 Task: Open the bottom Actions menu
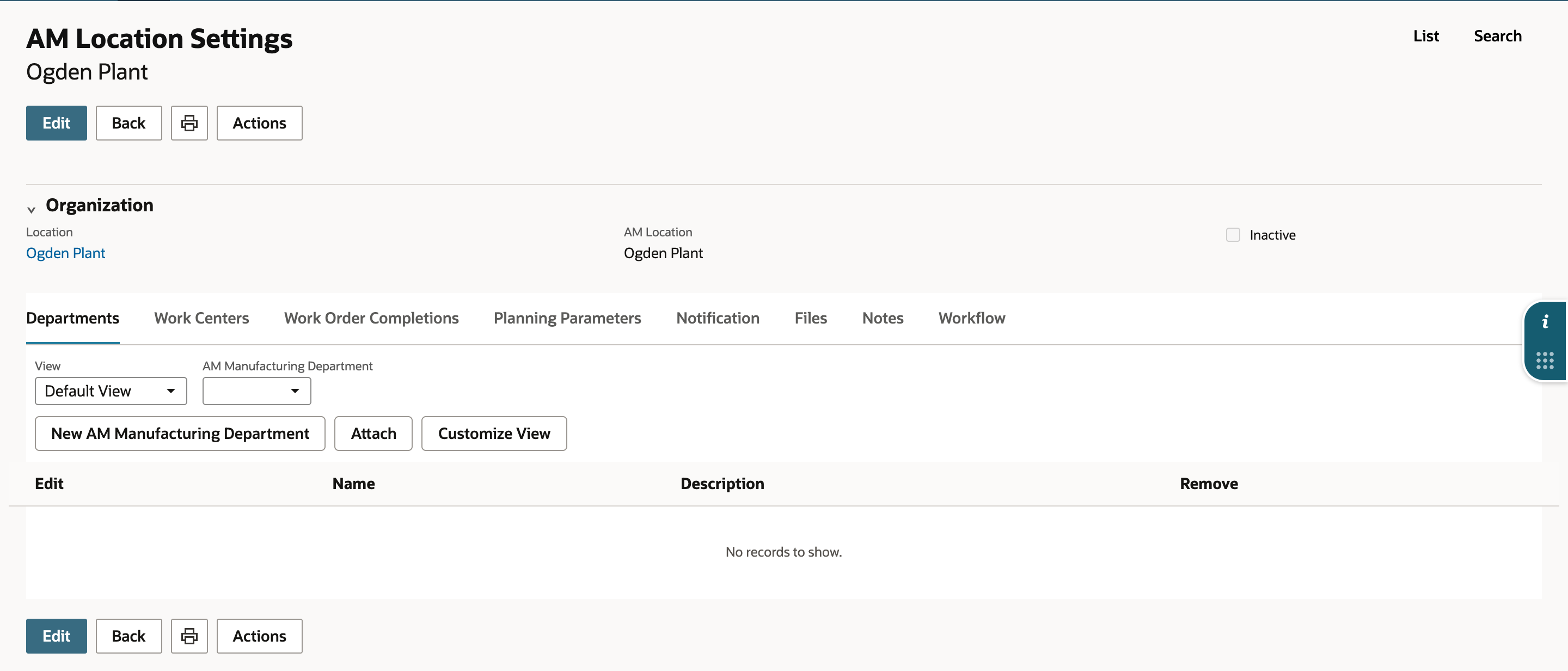(x=259, y=636)
